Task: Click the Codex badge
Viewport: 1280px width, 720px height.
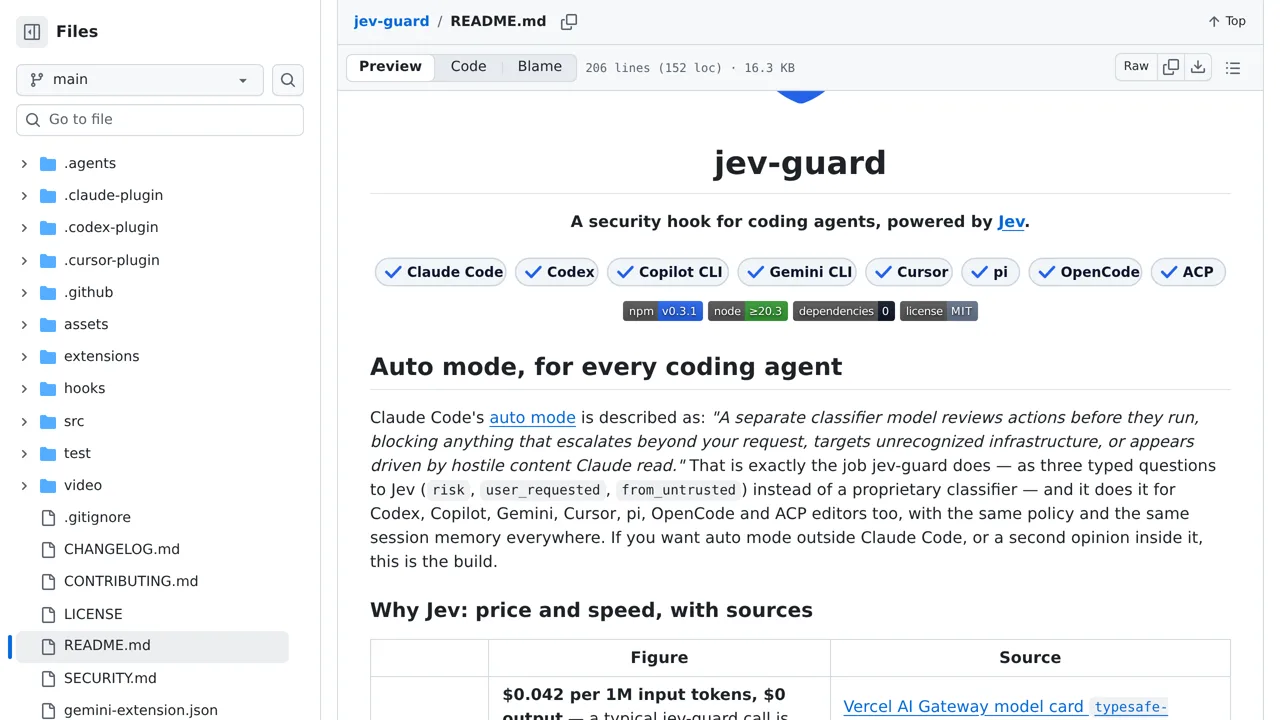Action: pos(557,272)
